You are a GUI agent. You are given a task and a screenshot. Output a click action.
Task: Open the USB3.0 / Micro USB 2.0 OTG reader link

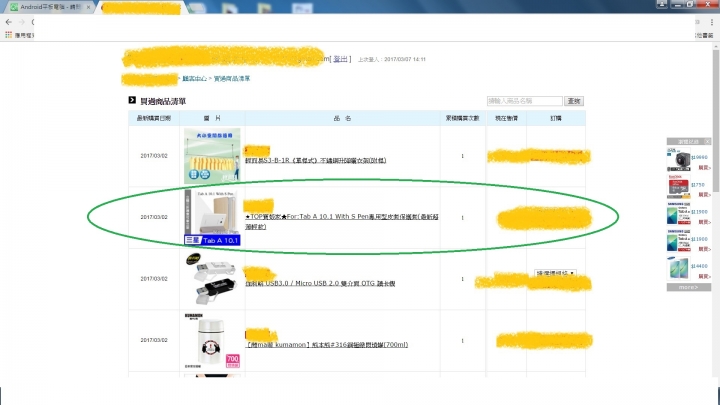tap(320, 283)
